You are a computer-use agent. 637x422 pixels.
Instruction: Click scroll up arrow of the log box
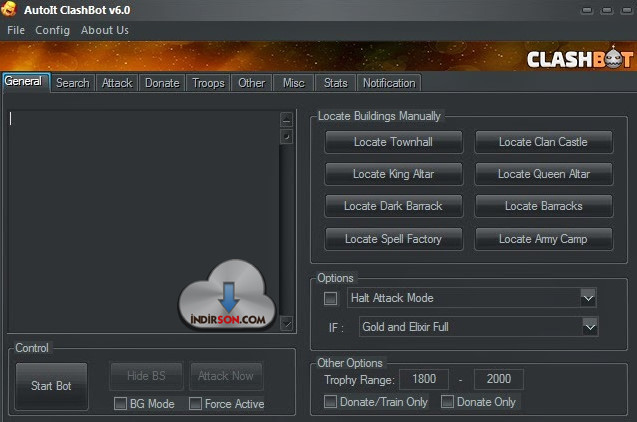click(286, 120)
